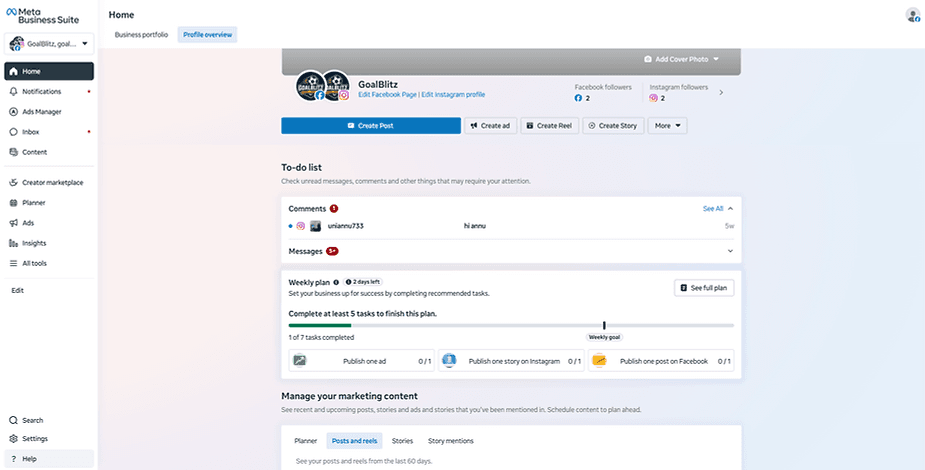Open the More dropdown button
Viewport: 925px width, 470px height.
point(667,126)
